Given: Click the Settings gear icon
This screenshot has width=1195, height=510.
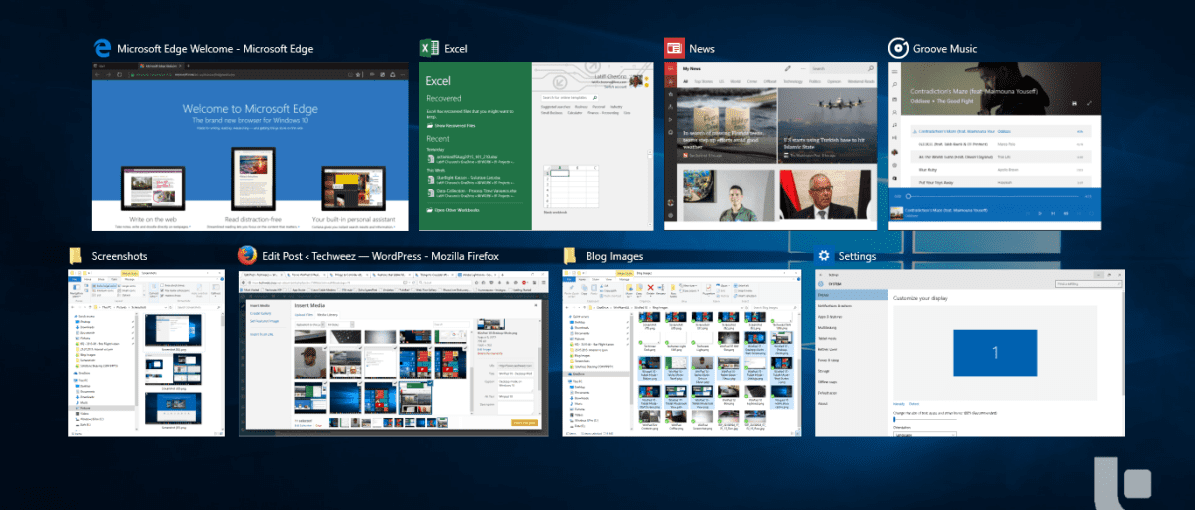Looking at the screenshot, I should (823, 256).
